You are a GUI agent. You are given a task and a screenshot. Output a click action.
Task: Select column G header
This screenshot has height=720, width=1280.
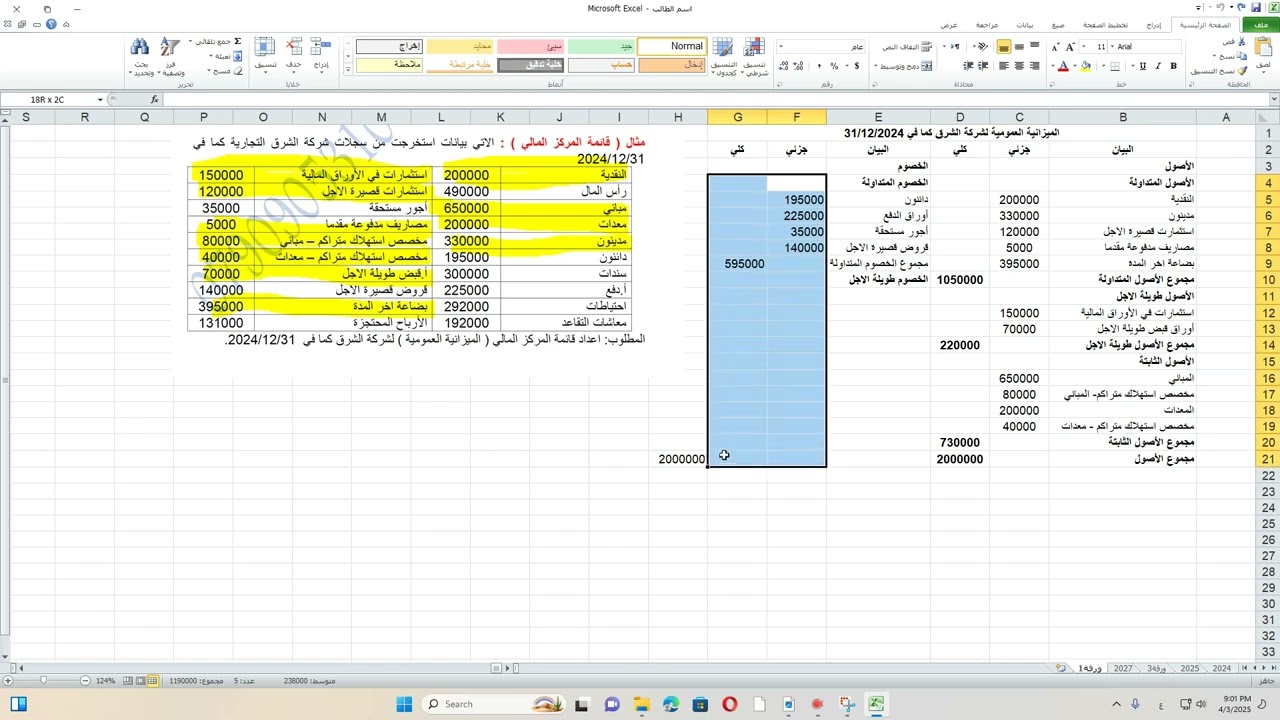click(738, 117)
